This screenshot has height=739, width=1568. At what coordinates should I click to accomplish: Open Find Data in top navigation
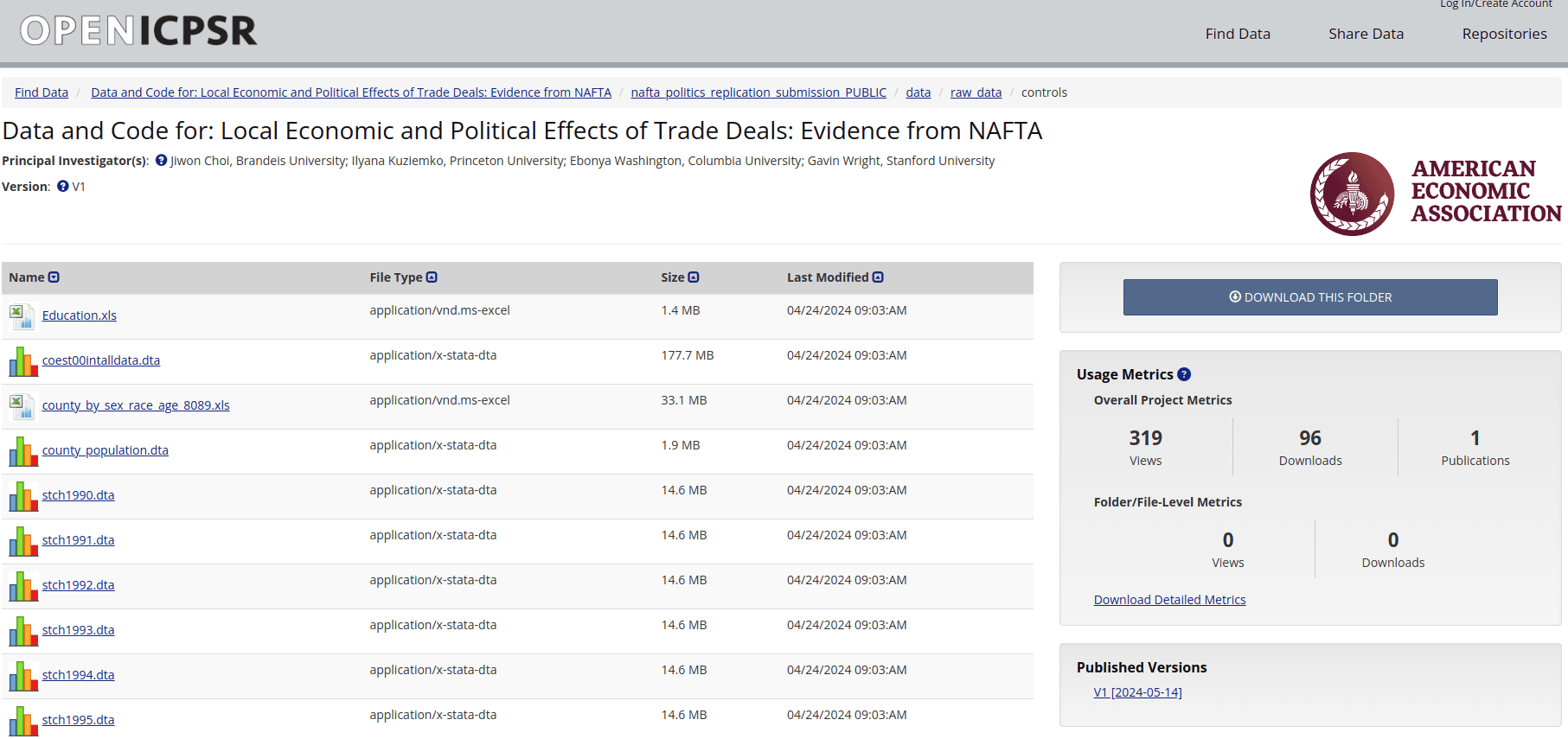[1238, 34]
